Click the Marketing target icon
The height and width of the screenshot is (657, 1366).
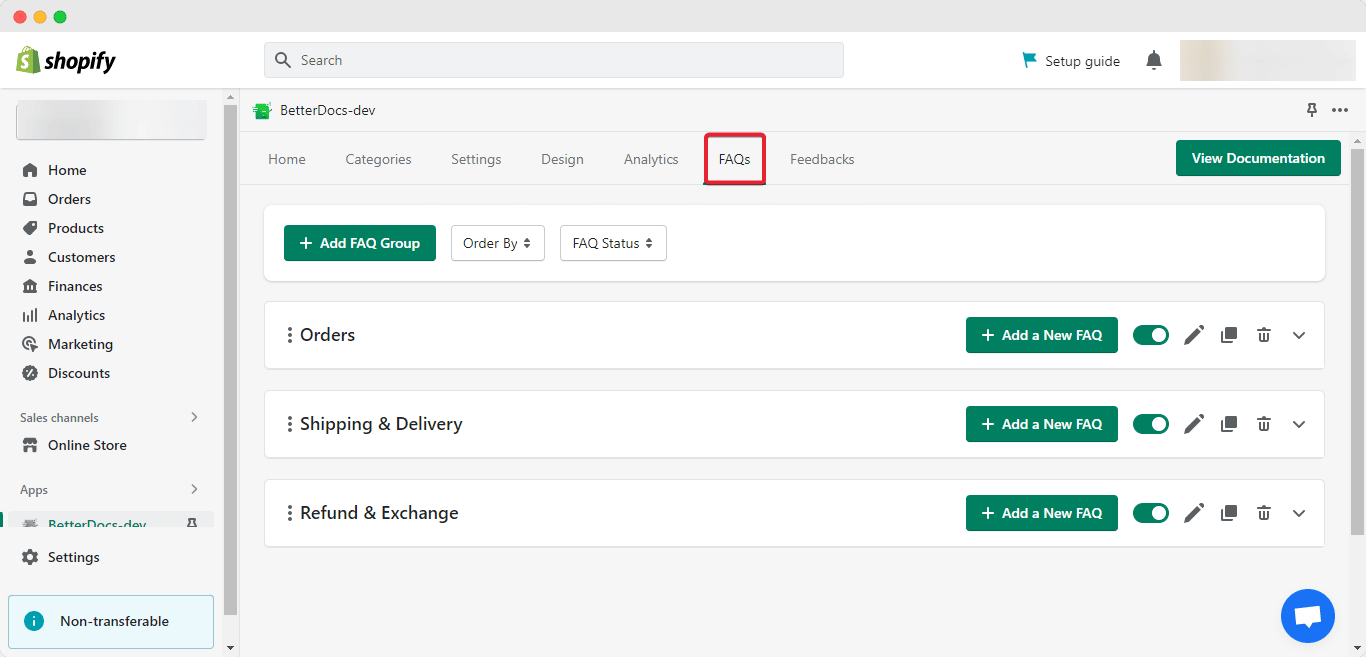(x=30, y=344)
